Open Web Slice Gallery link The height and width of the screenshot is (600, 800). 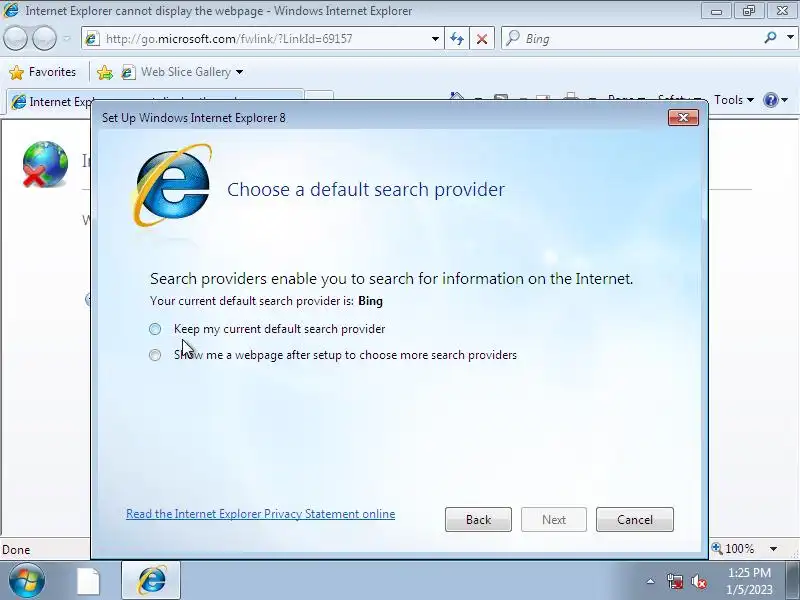click(x=186, y=72)
